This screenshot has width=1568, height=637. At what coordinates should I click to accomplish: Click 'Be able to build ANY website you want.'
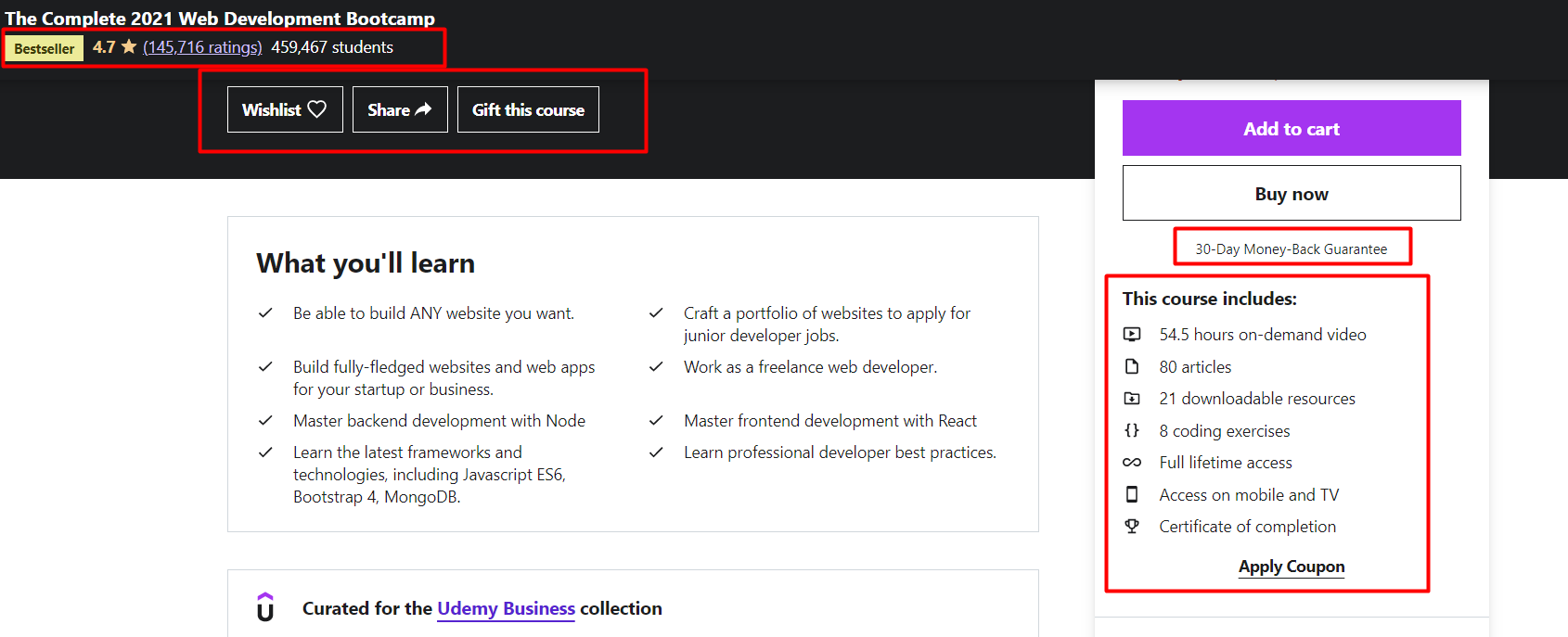point(433,313)
